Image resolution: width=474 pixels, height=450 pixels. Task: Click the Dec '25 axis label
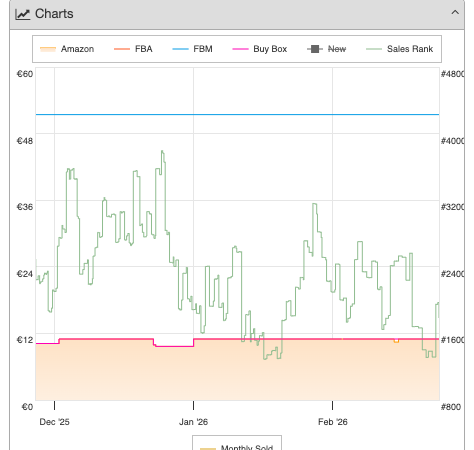pyautogui.click(x=54, y=422)
